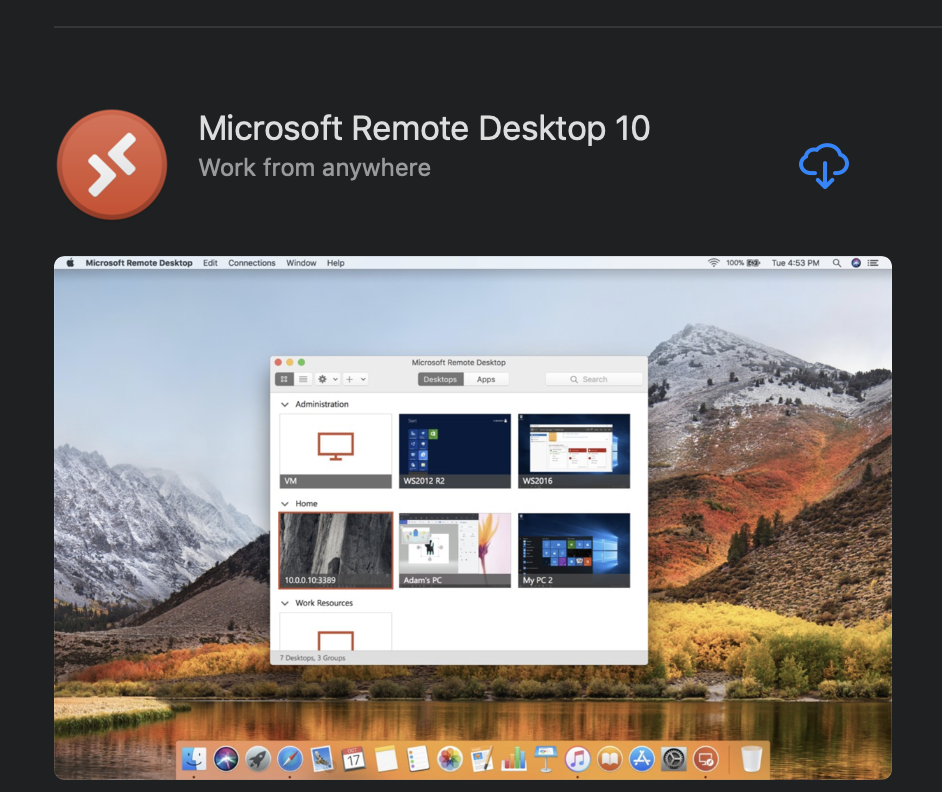942x792 pixels.
Task: Click the "7 Desktops, 3 Groups" status text
Action: [312, 658]
